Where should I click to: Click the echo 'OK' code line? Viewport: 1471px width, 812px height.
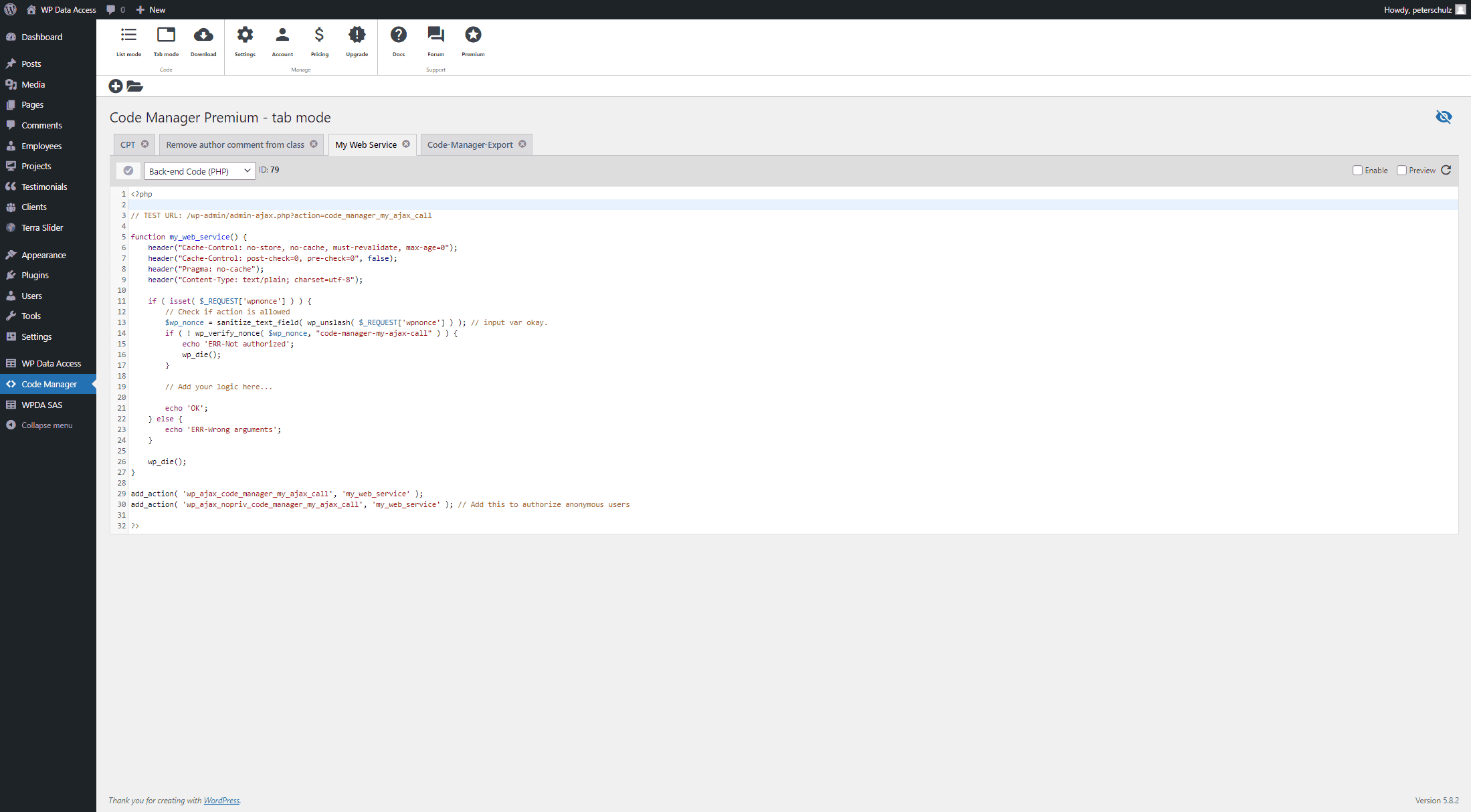pyautogui.click(x=187, y=408)
